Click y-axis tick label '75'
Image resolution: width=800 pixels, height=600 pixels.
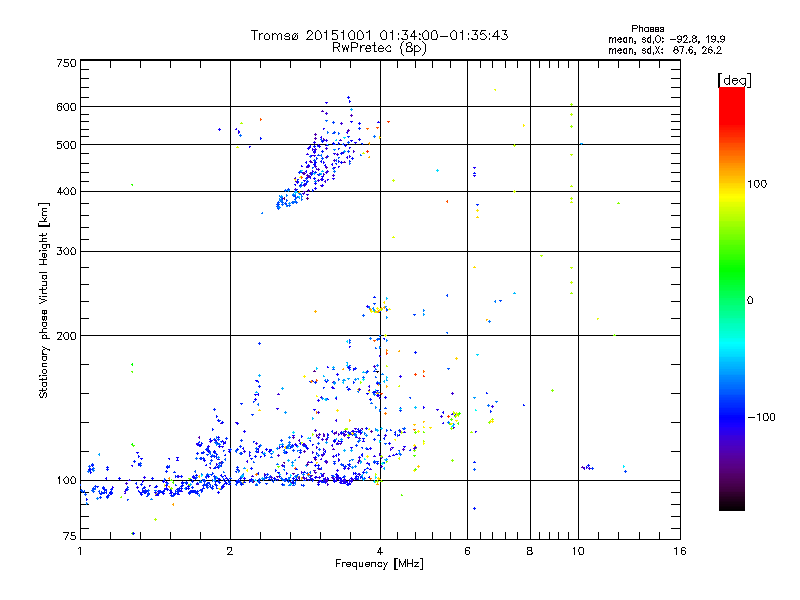click(x=69, y=536)
